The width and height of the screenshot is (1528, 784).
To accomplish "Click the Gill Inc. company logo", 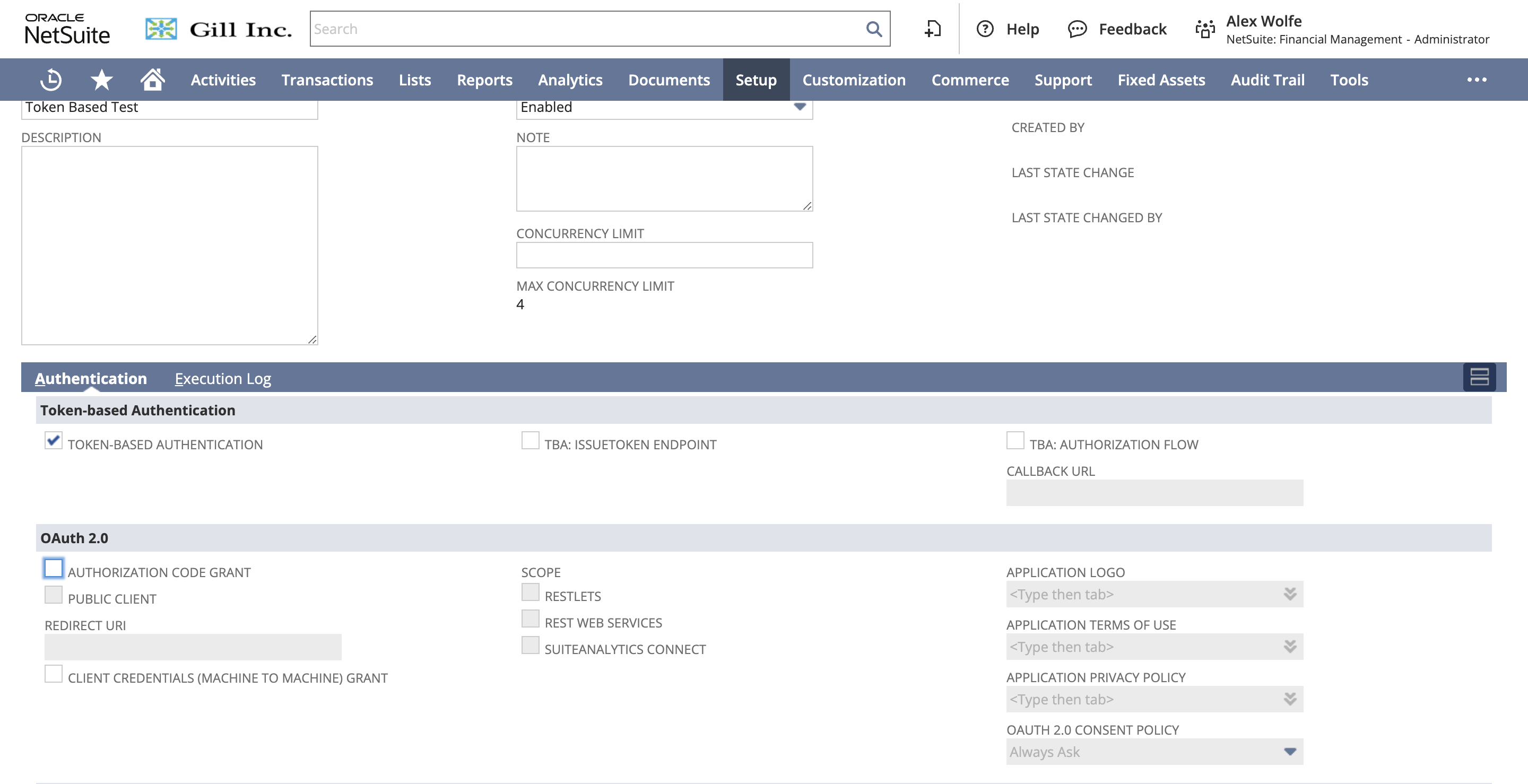I will click(220, 29).
